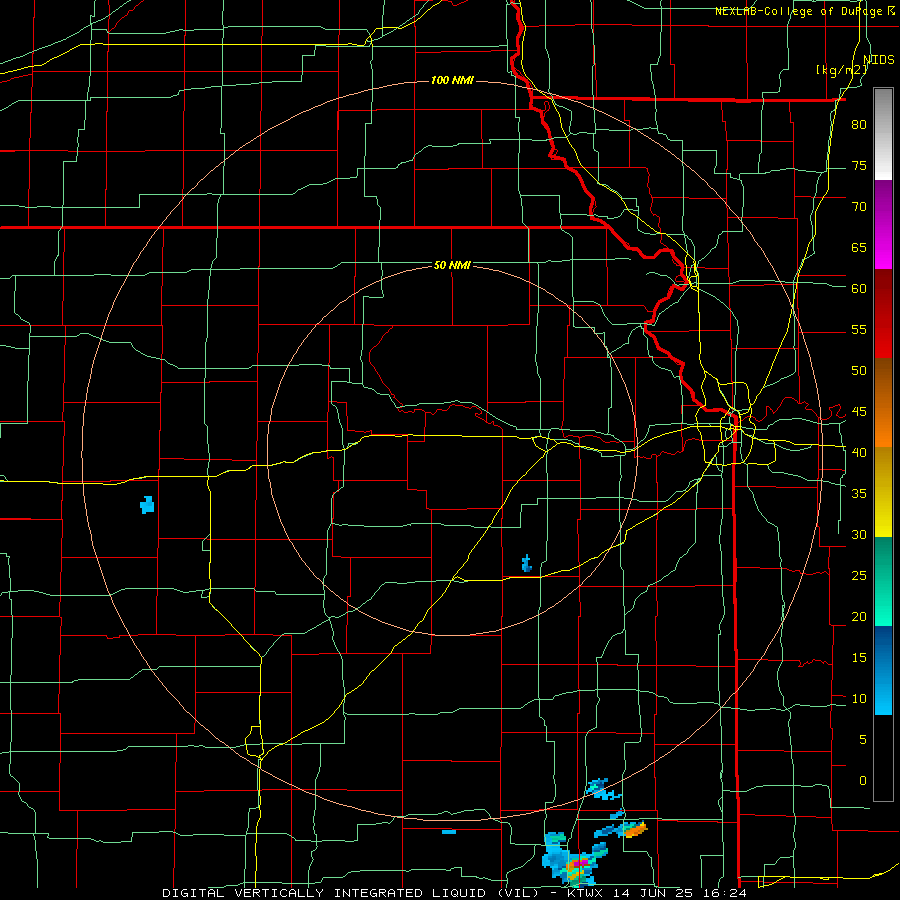Screen dimensions: 900x900
Task: Click the isolated blue echo in the west
Action: [147, 505]
